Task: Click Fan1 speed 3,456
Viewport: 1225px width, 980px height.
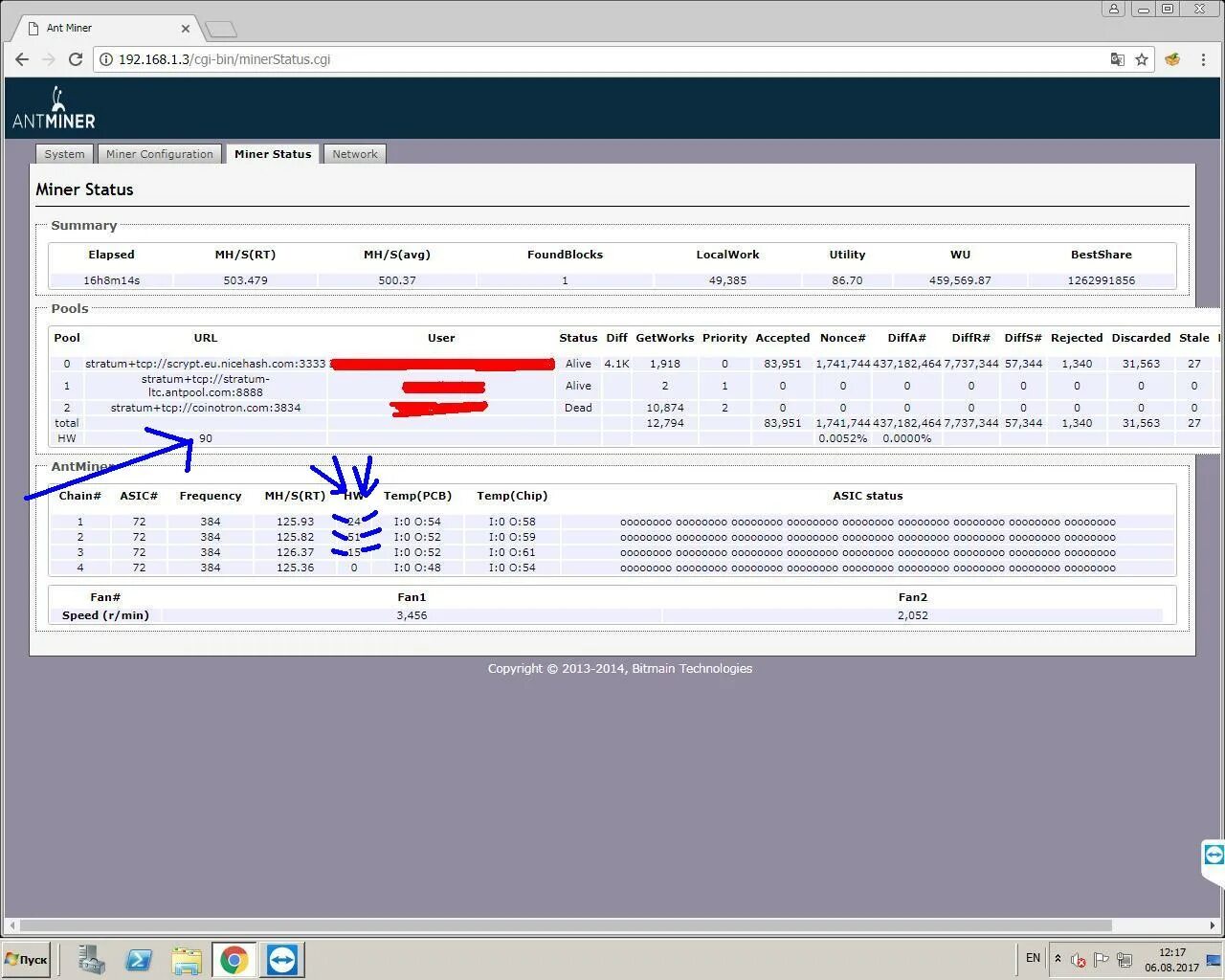Action: coord(412,615)
